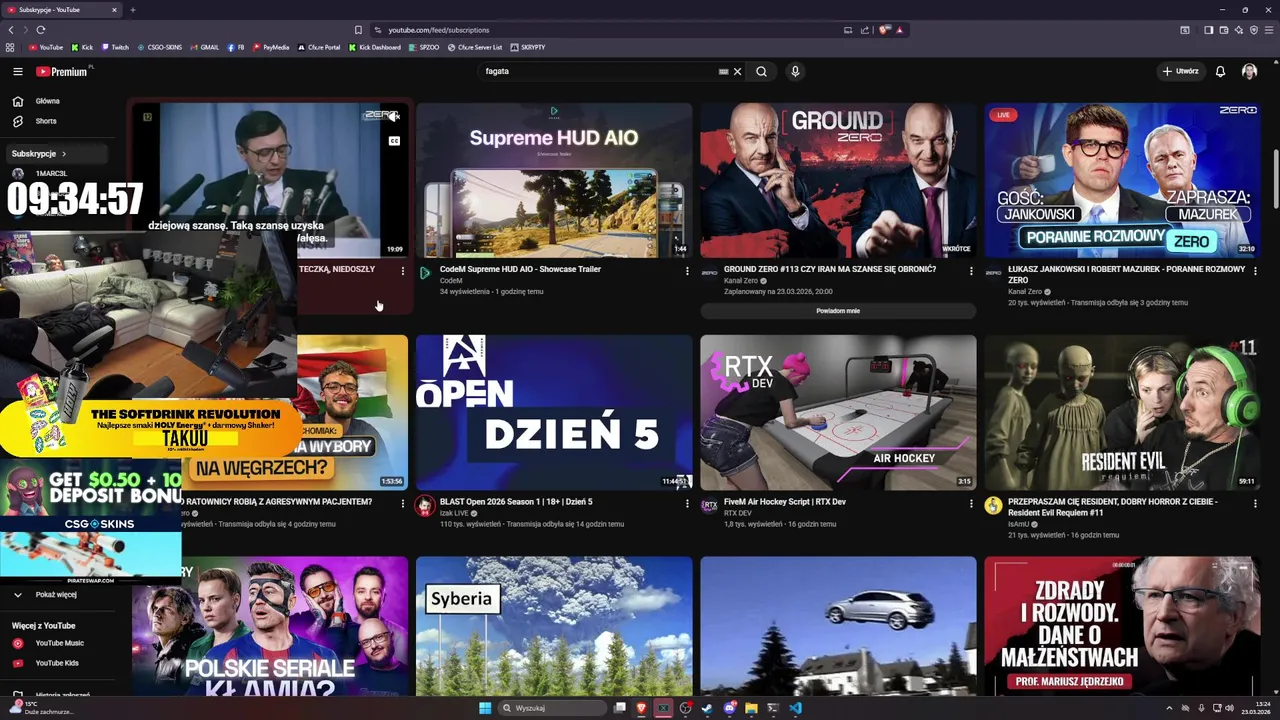Click the share page icon in address bar
Viewport: 1280px width, 720px height.
(865, 30)
